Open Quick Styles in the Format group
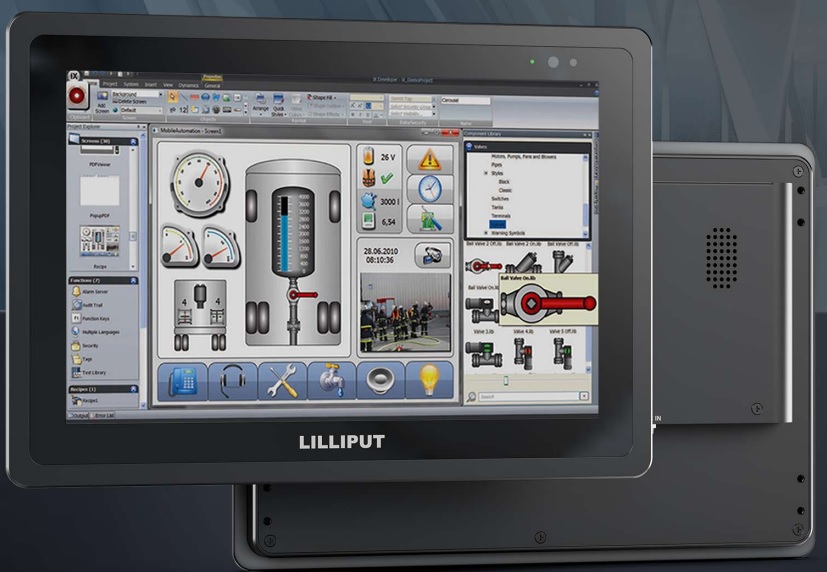 coord(278,104)
